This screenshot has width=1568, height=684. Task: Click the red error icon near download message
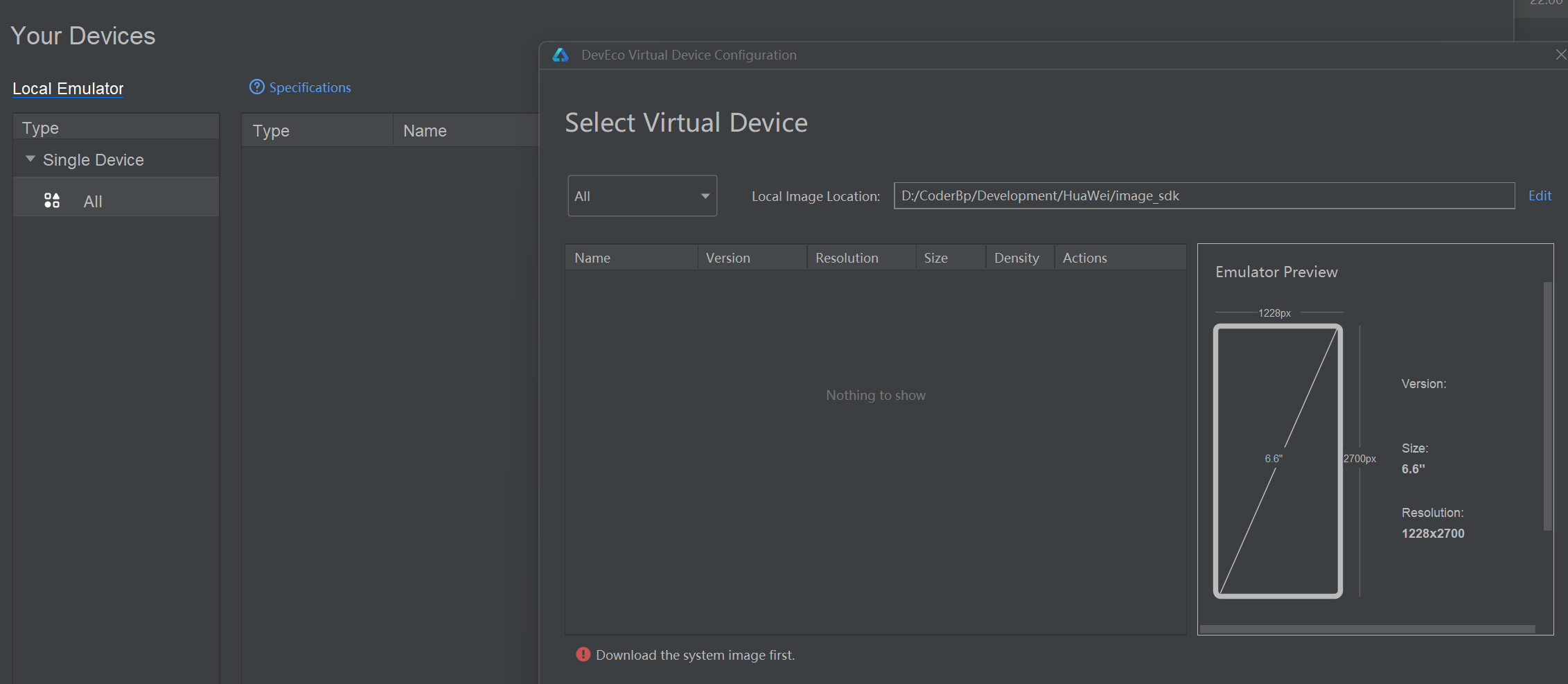tap(583, 654)
